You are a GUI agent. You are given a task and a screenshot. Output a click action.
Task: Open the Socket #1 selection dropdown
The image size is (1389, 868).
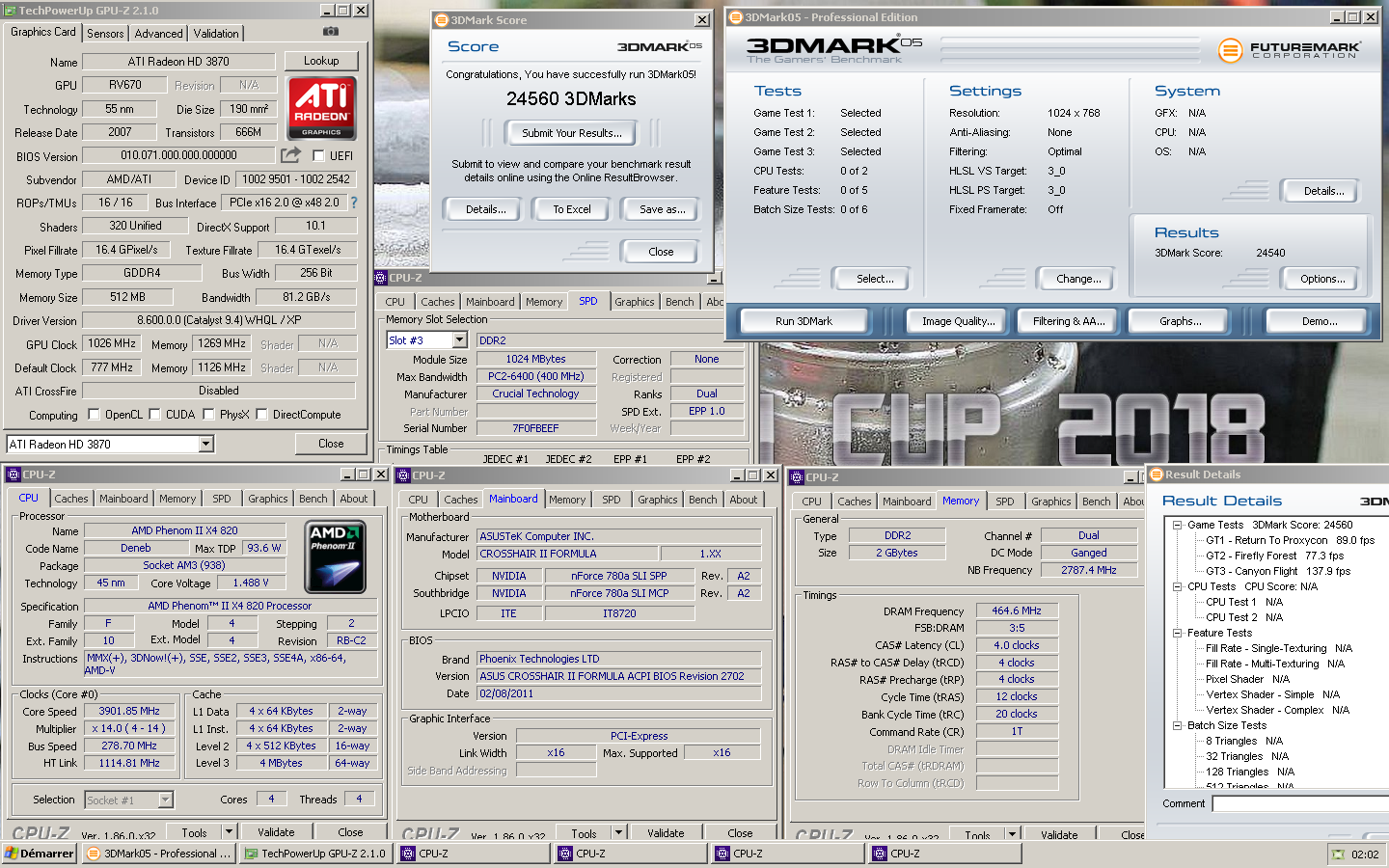[166, 800]
